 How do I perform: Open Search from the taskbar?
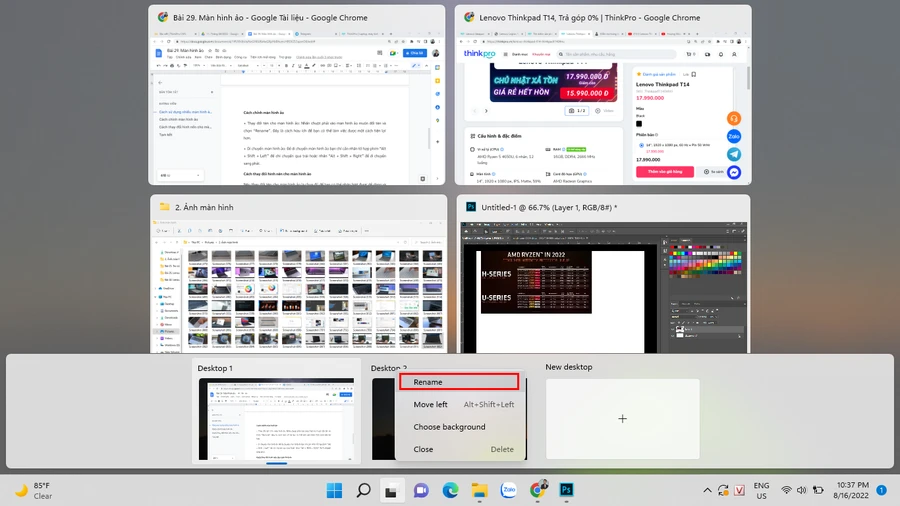pyautogui.click(x=363, y=491)
